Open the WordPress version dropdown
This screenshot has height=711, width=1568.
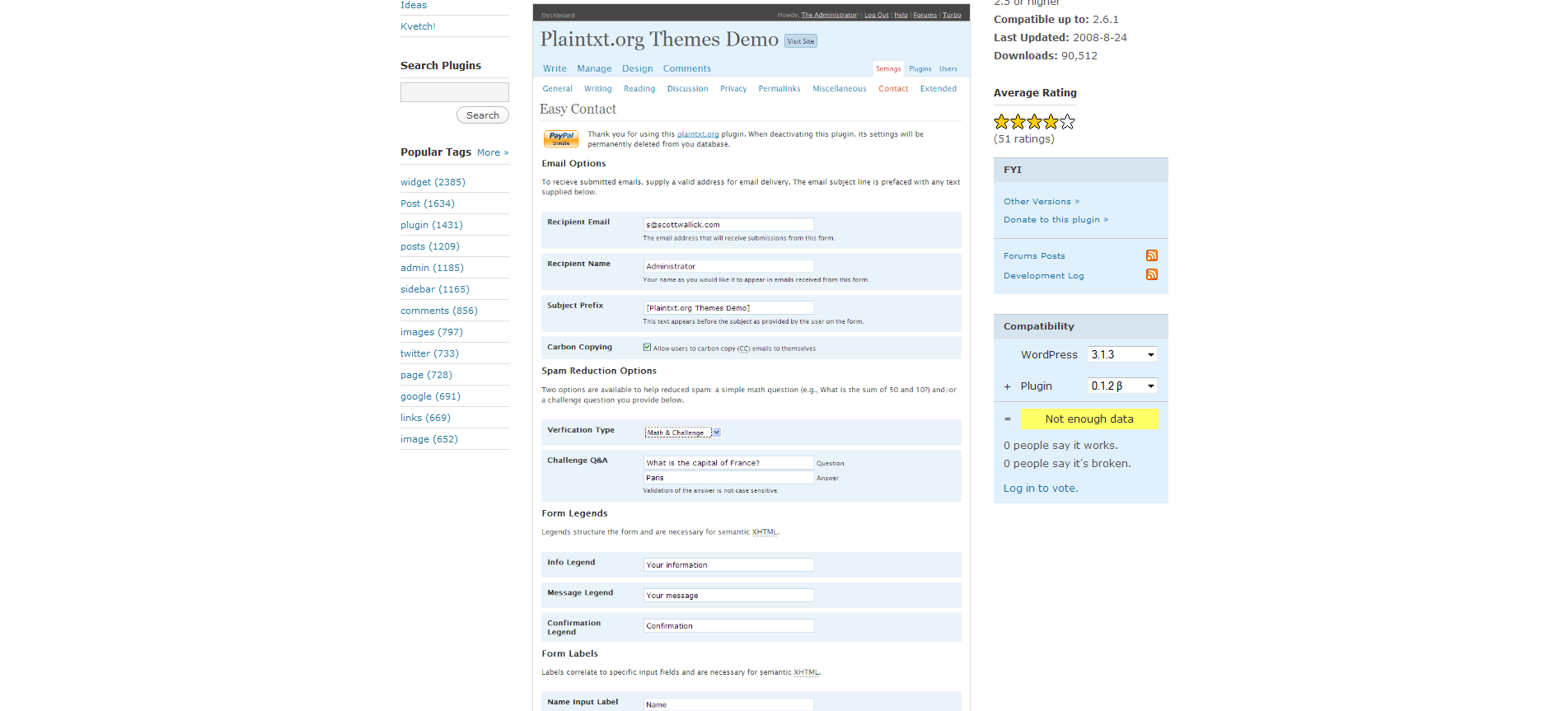(1122, 354)
